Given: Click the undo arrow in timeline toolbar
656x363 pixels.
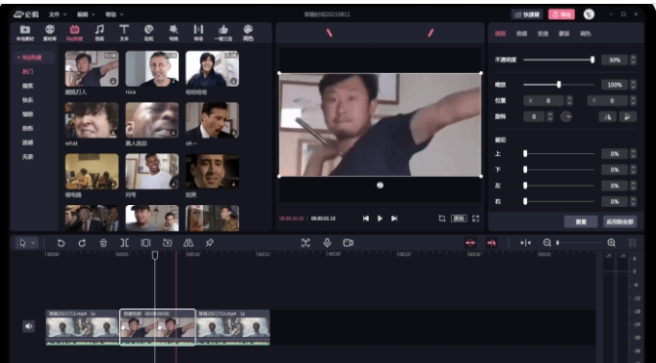Looking at the screenshot, I should tap(61, 243).
